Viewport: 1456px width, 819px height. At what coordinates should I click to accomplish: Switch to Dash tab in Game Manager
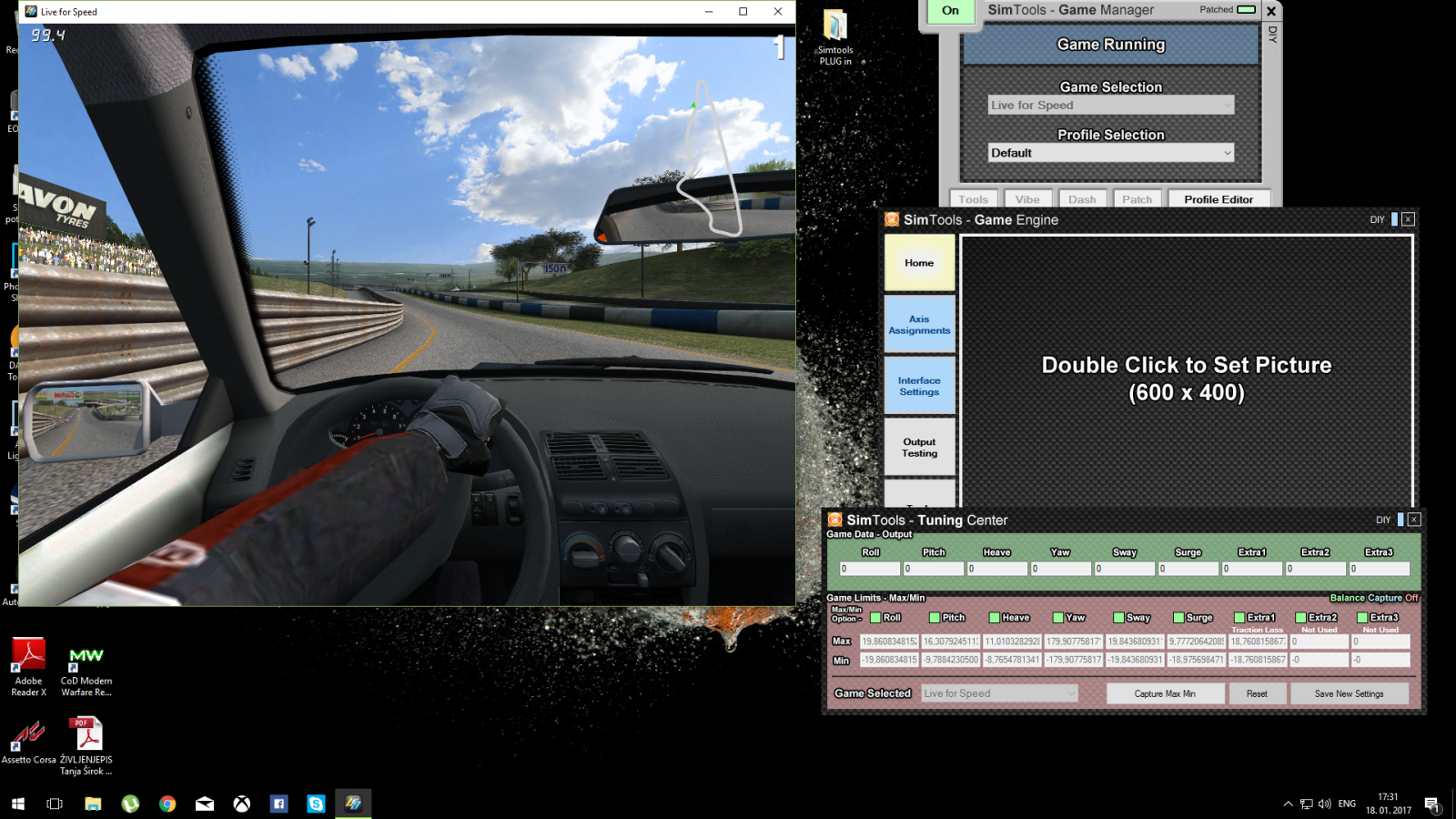tap(1082, 199)
